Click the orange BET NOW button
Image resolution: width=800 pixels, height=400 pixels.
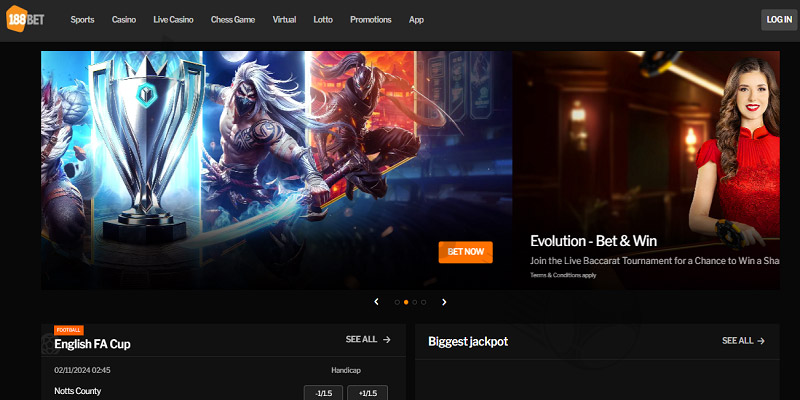point(465,252)
